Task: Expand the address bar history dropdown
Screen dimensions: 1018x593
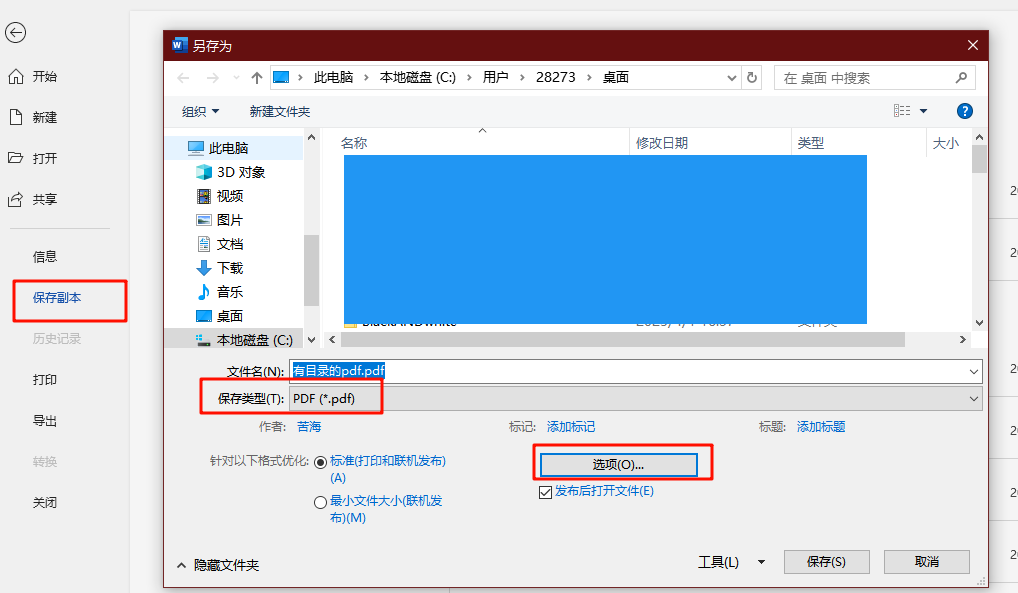Action: 732,78
